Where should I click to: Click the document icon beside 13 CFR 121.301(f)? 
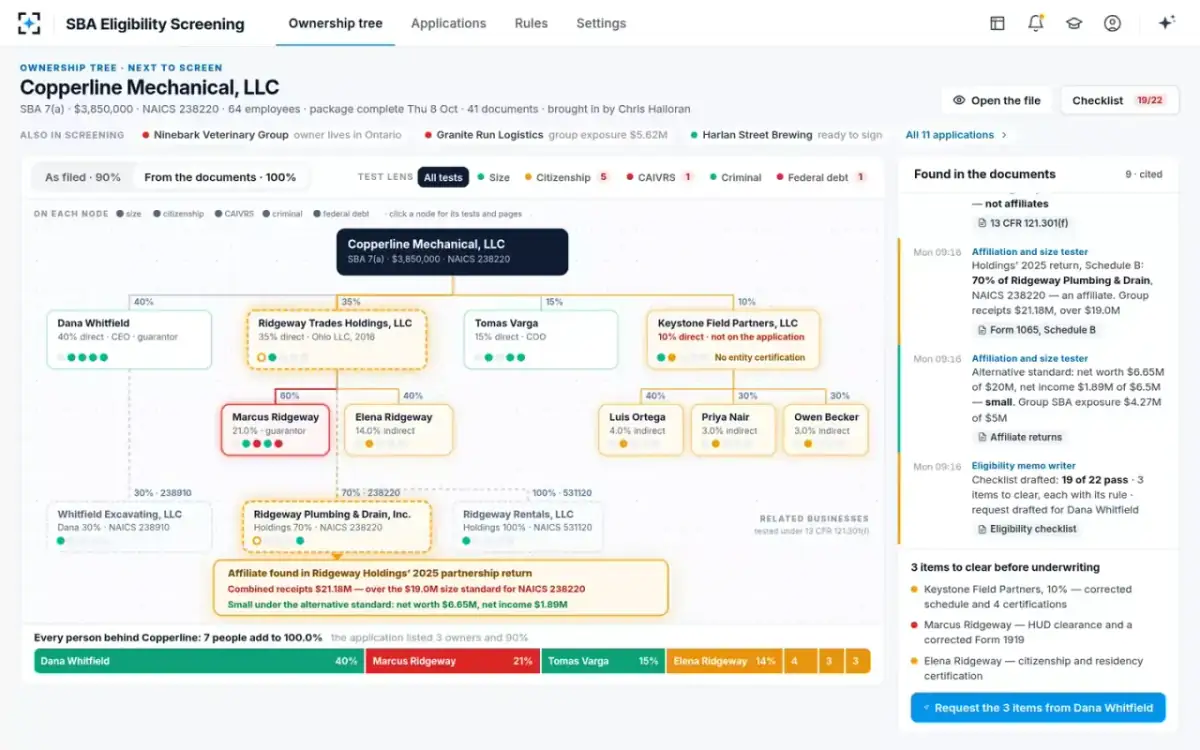pos(982,223)
